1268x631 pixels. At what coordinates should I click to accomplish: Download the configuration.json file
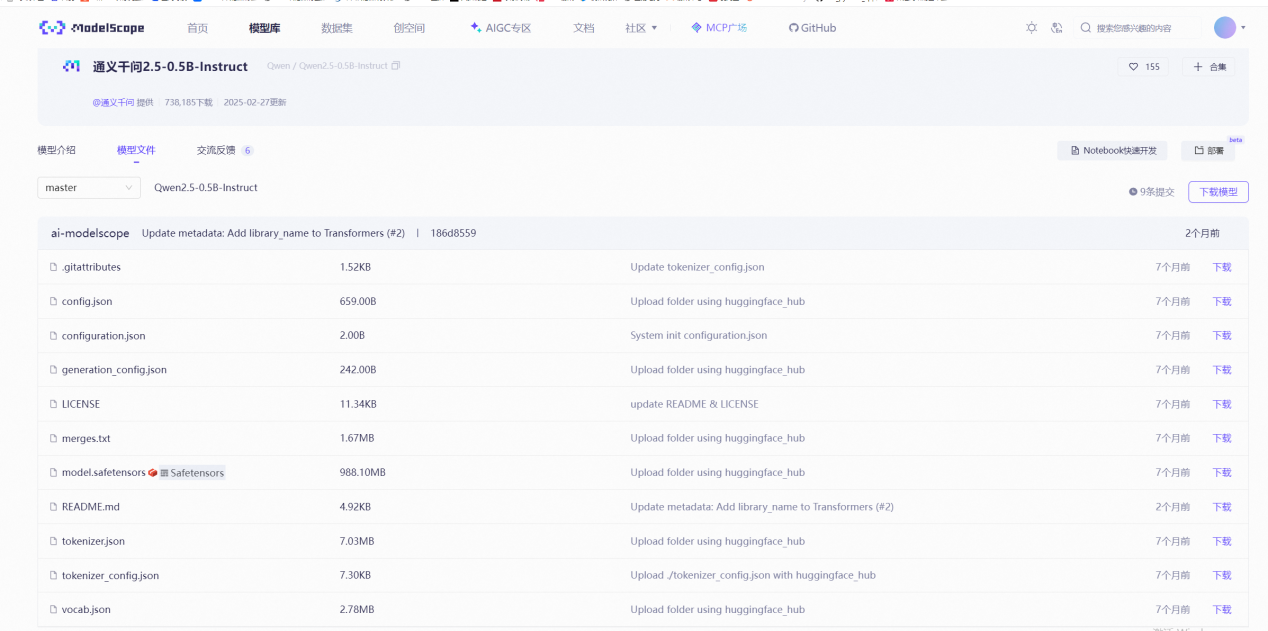pyautogui.click(x=1222, y=336)
